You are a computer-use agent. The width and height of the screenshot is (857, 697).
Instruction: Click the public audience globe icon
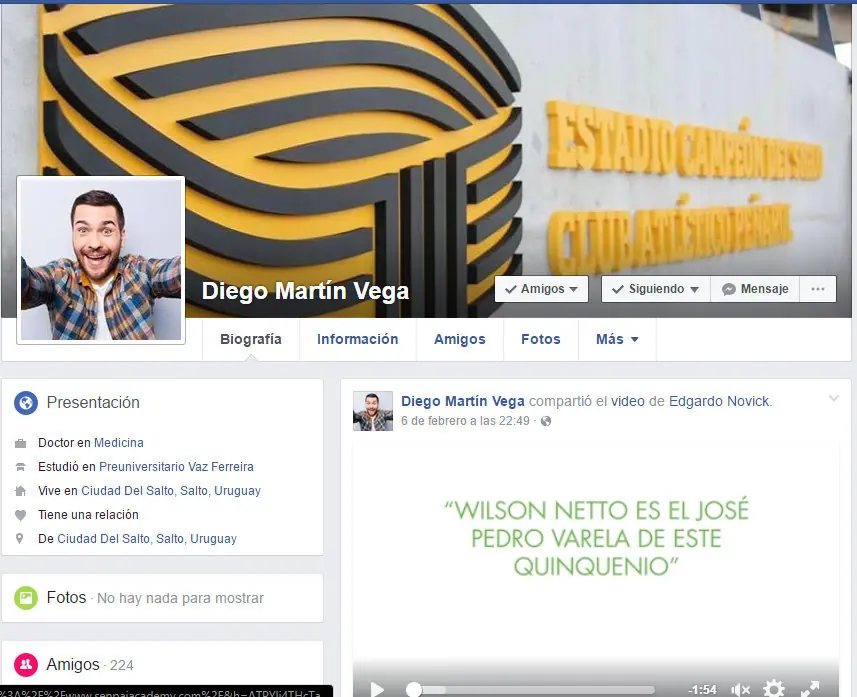click(545, 421)
